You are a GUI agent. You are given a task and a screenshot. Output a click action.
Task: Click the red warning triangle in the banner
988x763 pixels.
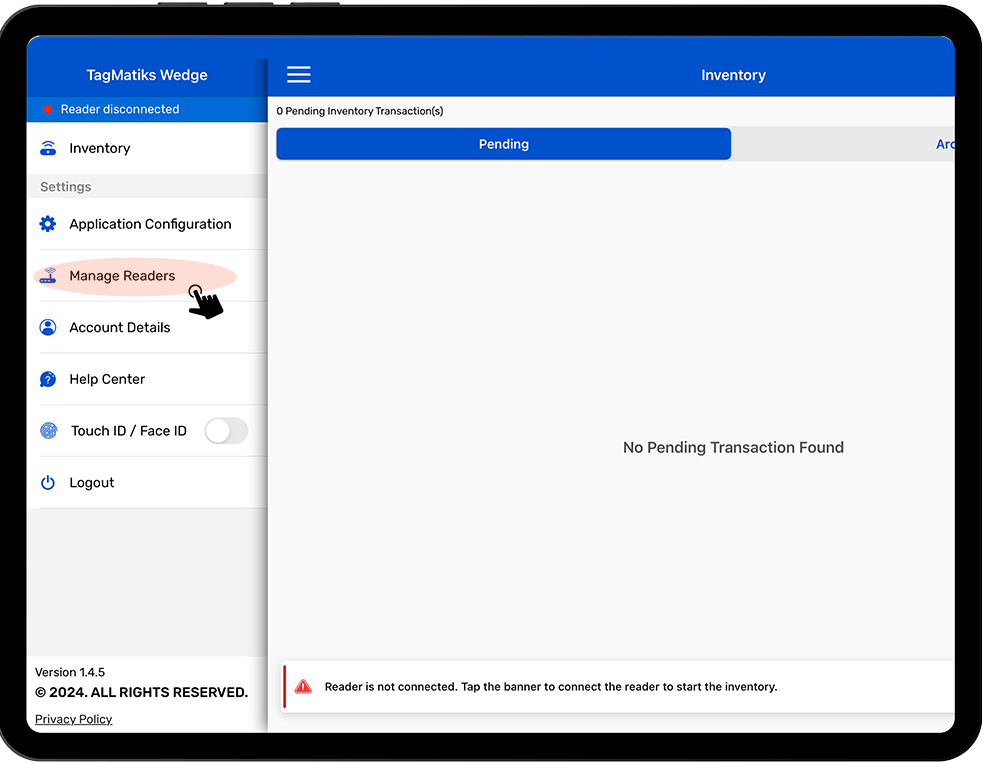click(303, 687)
